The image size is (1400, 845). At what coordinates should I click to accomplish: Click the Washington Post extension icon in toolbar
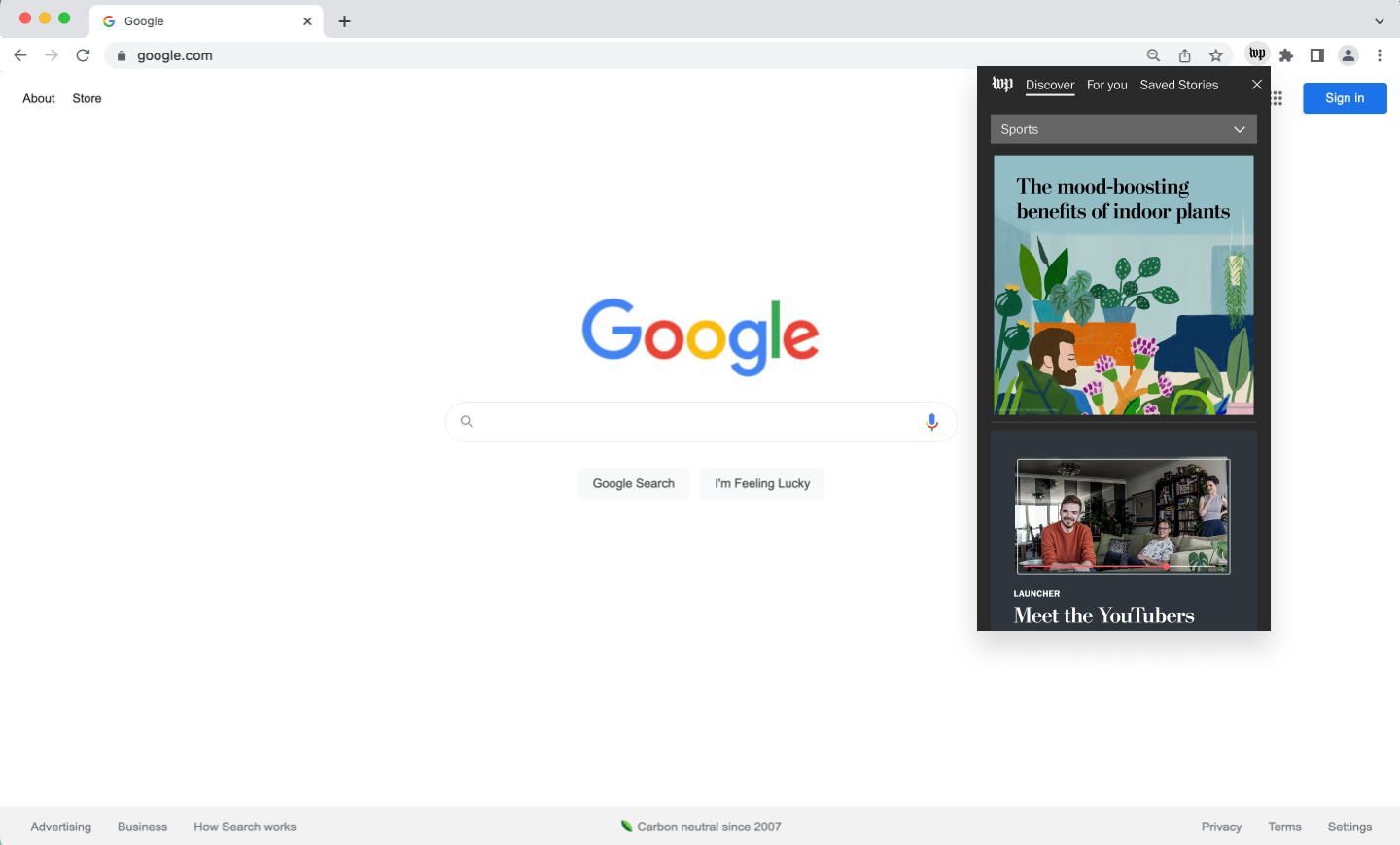pyautogui.click(x=1257, y=54)
